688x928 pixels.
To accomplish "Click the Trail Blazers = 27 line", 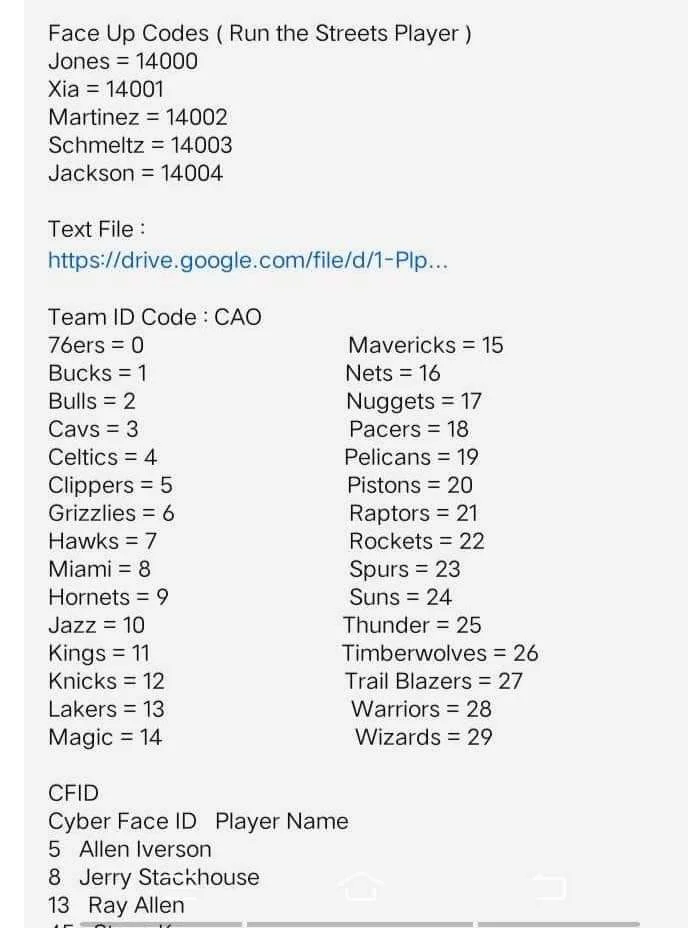I will (x=433, y=681).
